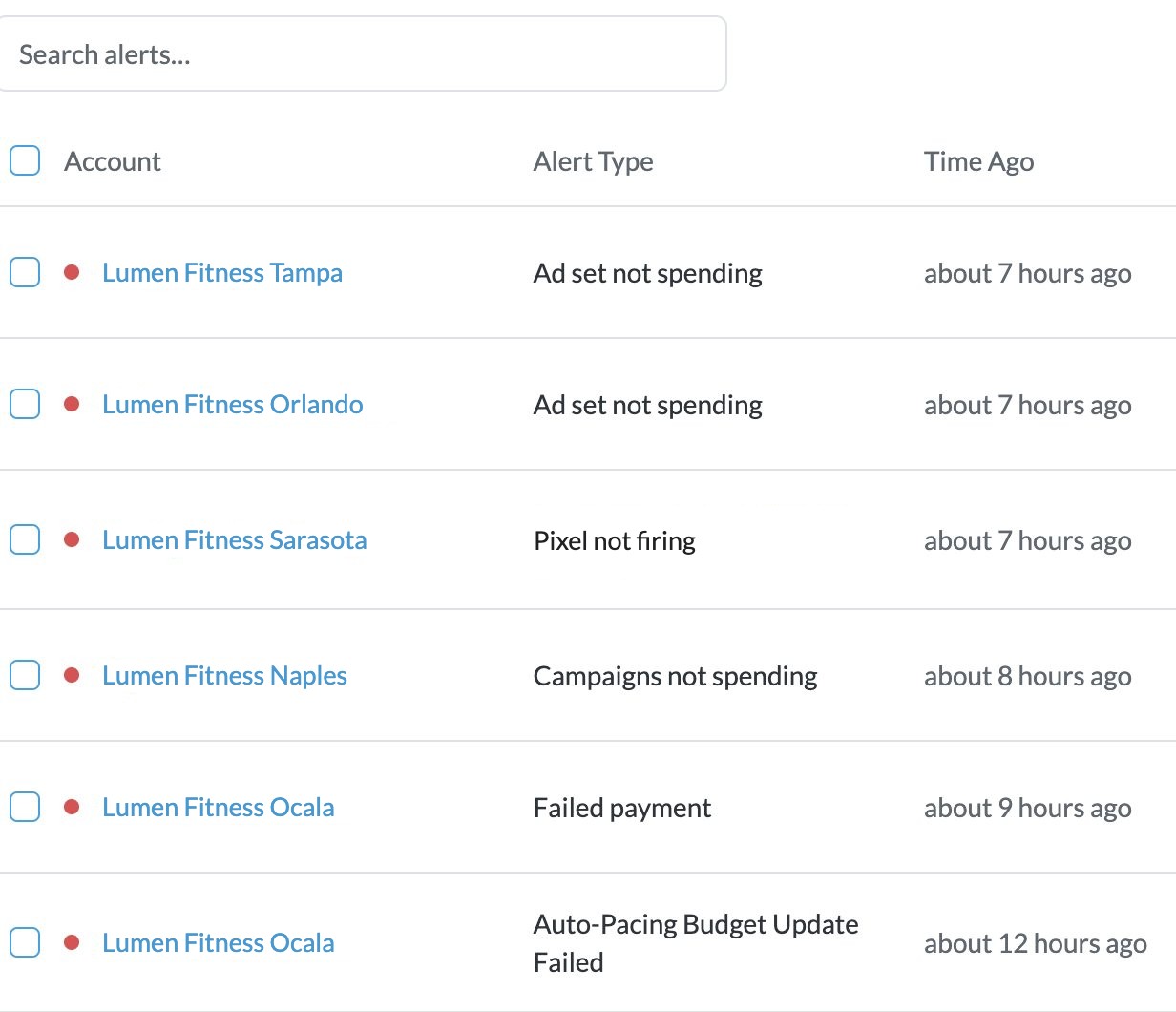Select the 'Failed payment' alert text
Viewport: 1176px width, 1012px height.
[x=622, y=809]
